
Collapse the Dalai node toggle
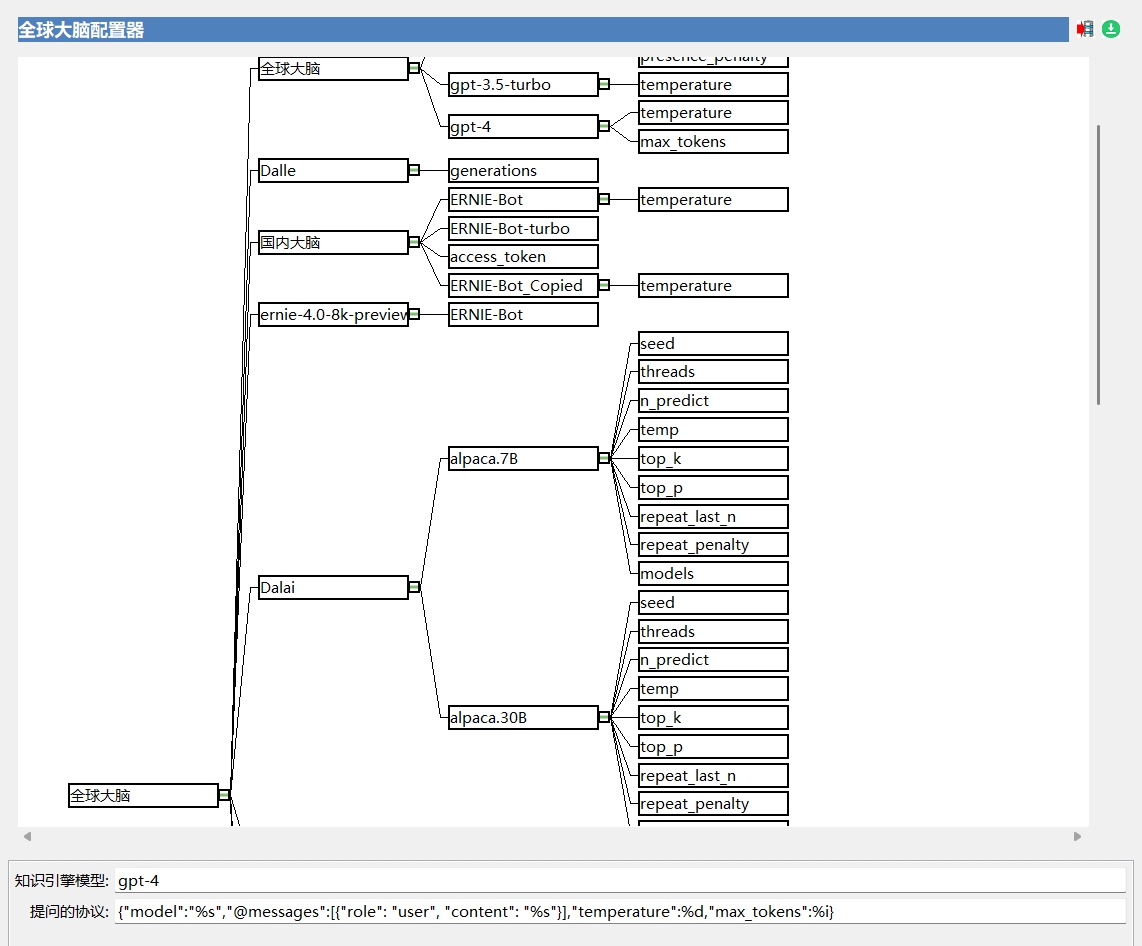click(414, 587)
